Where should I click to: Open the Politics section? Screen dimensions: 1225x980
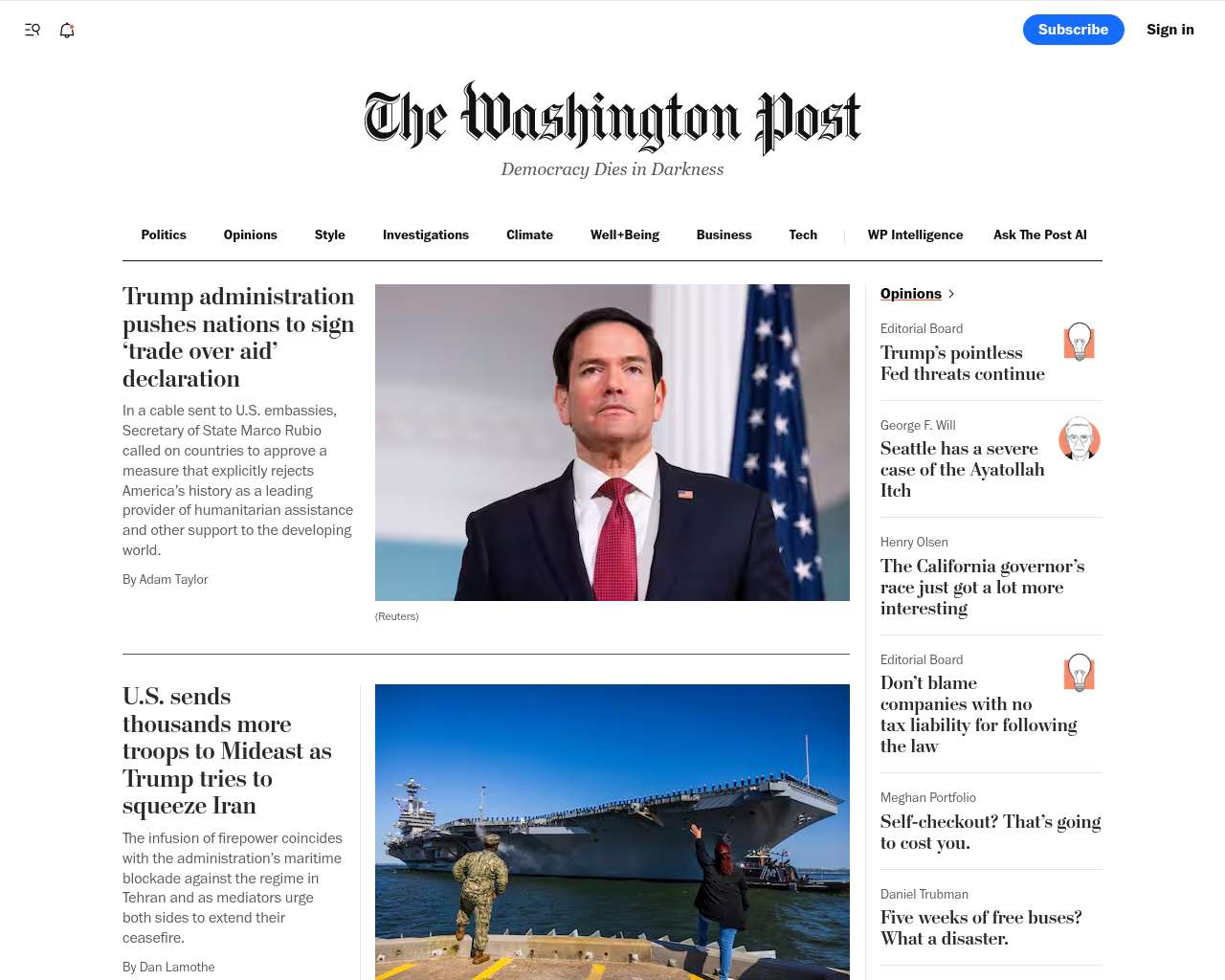click(164, 234)
